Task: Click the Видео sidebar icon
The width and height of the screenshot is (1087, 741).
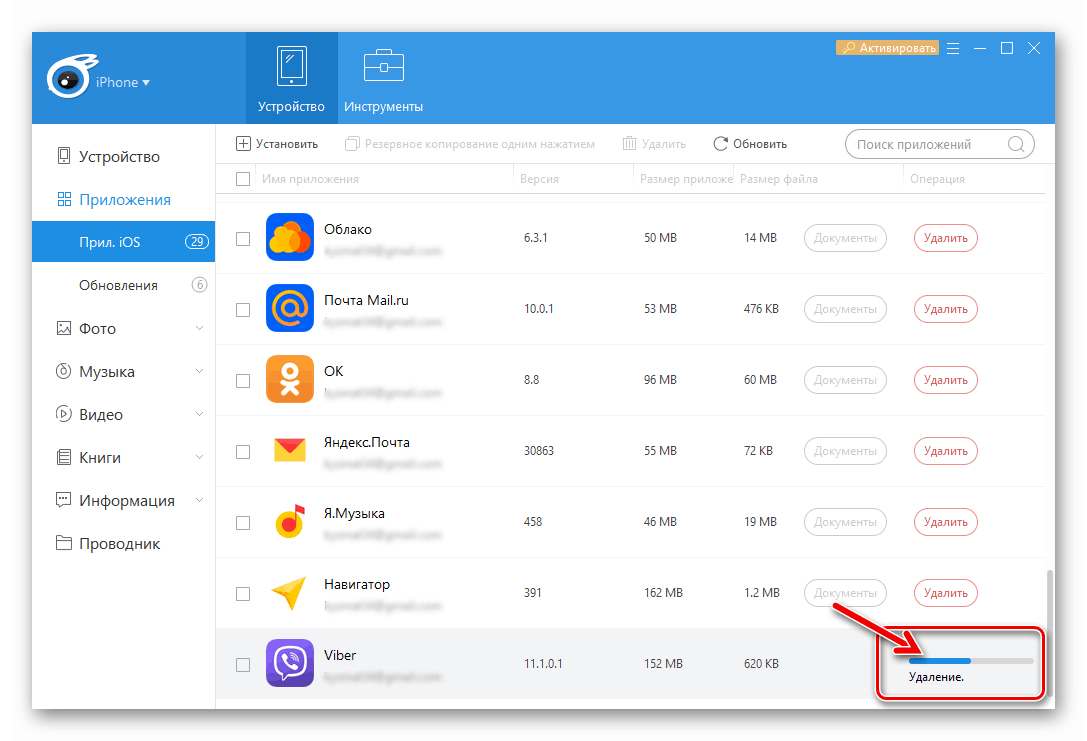Action: (x=64, y=415)
